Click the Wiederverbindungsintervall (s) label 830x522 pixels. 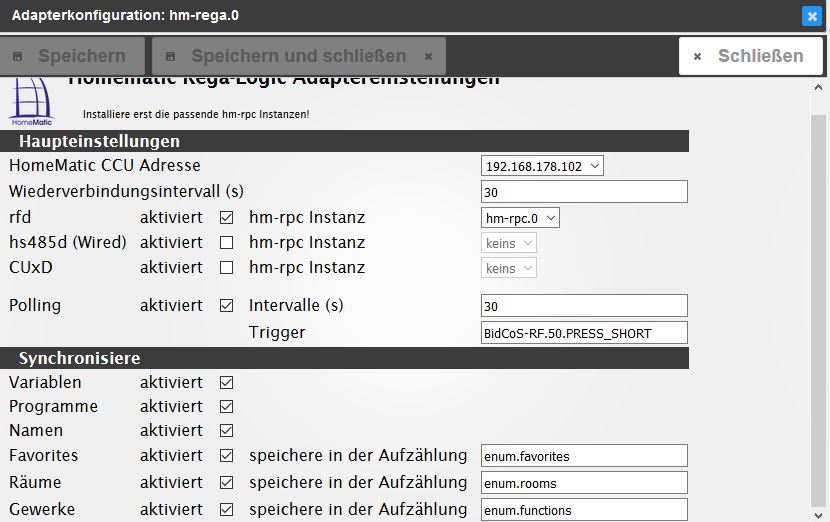(127, 191)
